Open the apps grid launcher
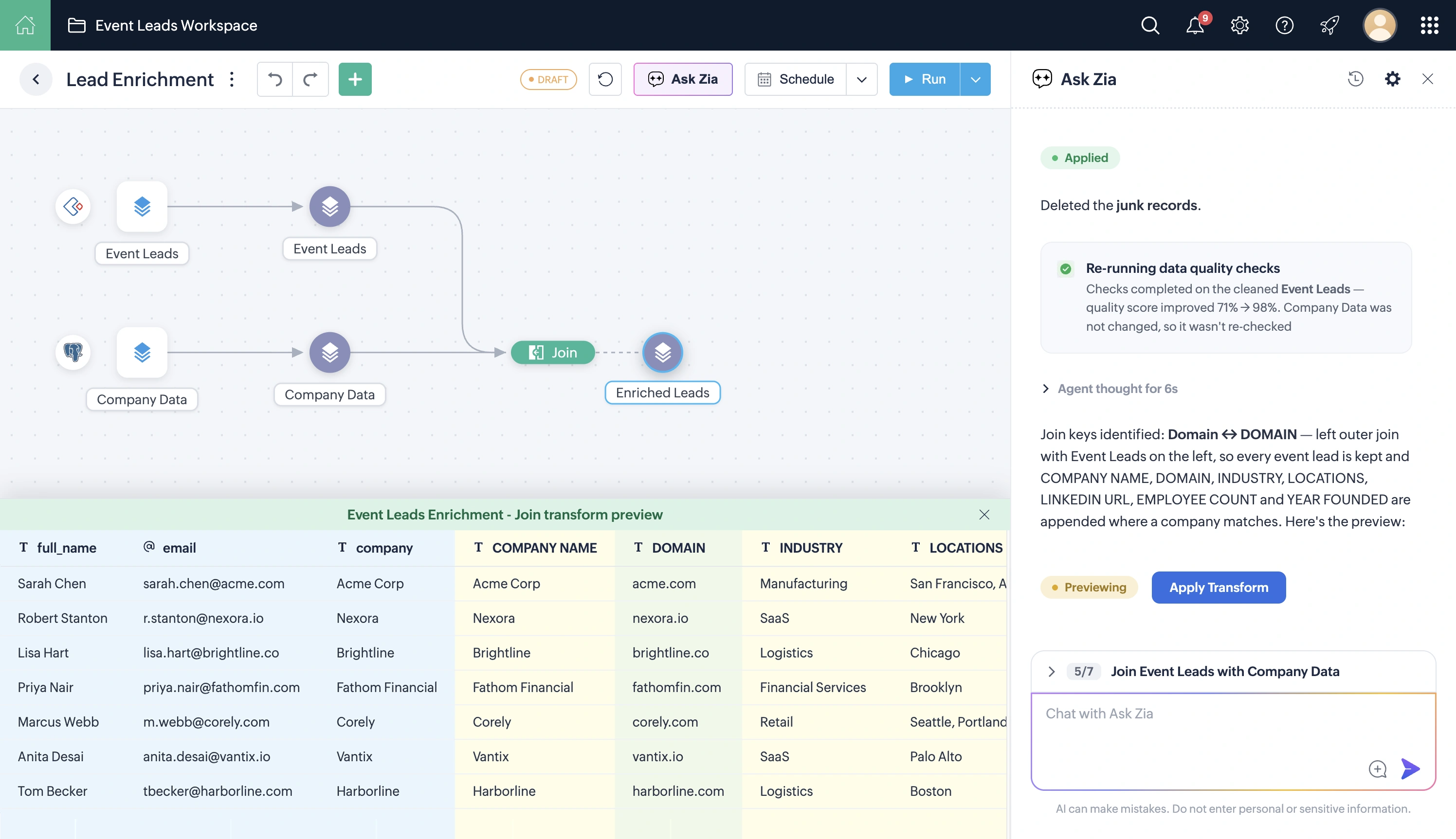Screen dimensions: 1456x839 1430,25
